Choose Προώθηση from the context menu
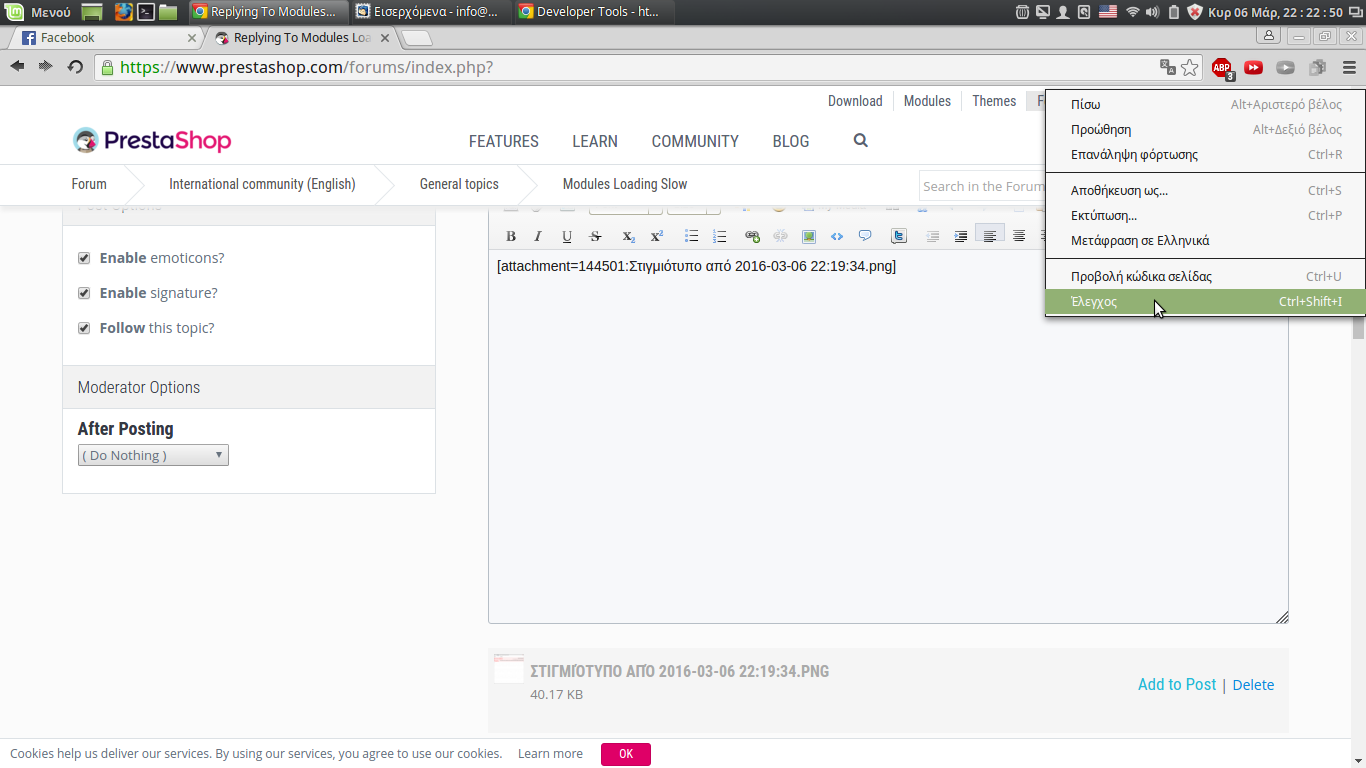 1205,129
